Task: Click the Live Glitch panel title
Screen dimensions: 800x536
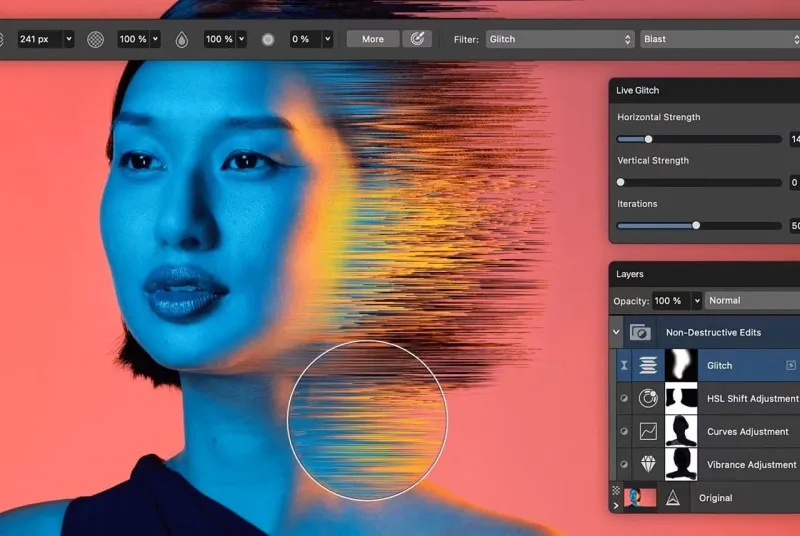Action: (x=637, y=90)
